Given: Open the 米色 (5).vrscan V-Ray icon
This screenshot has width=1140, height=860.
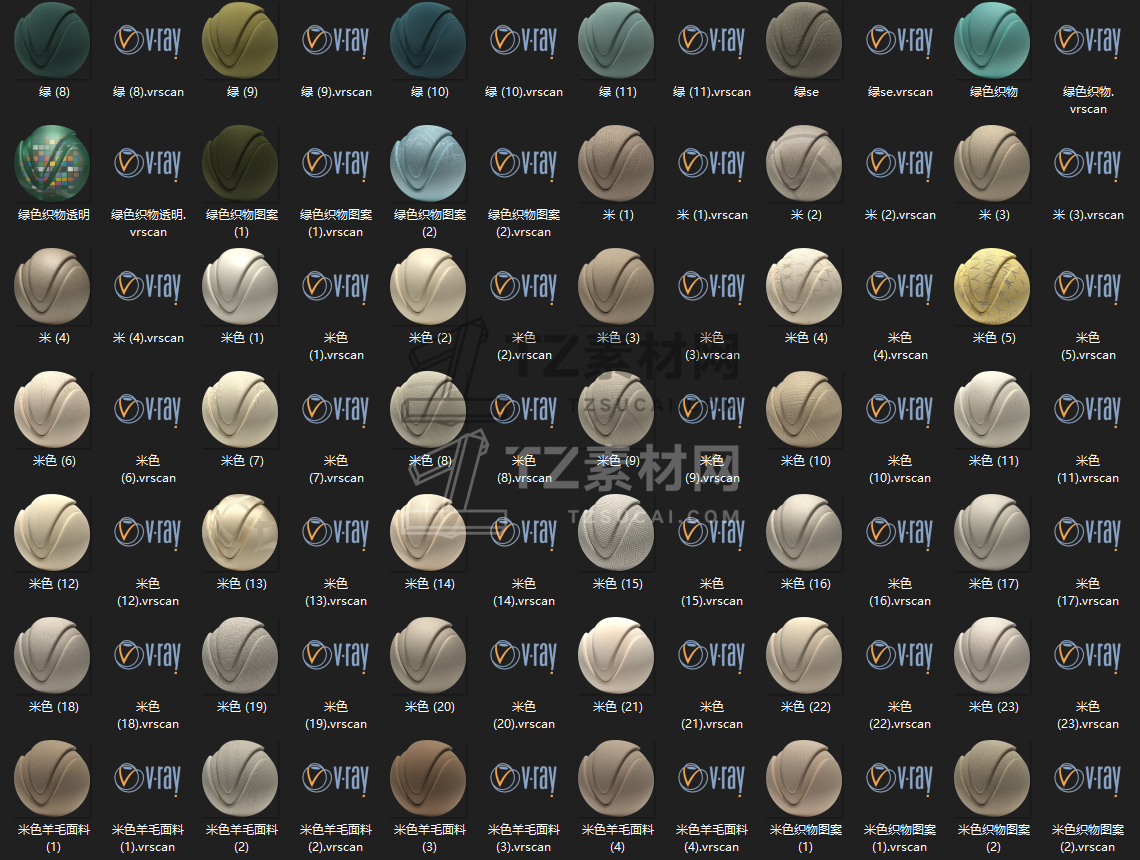Looking at the screenshot, I should (1088, 286).
